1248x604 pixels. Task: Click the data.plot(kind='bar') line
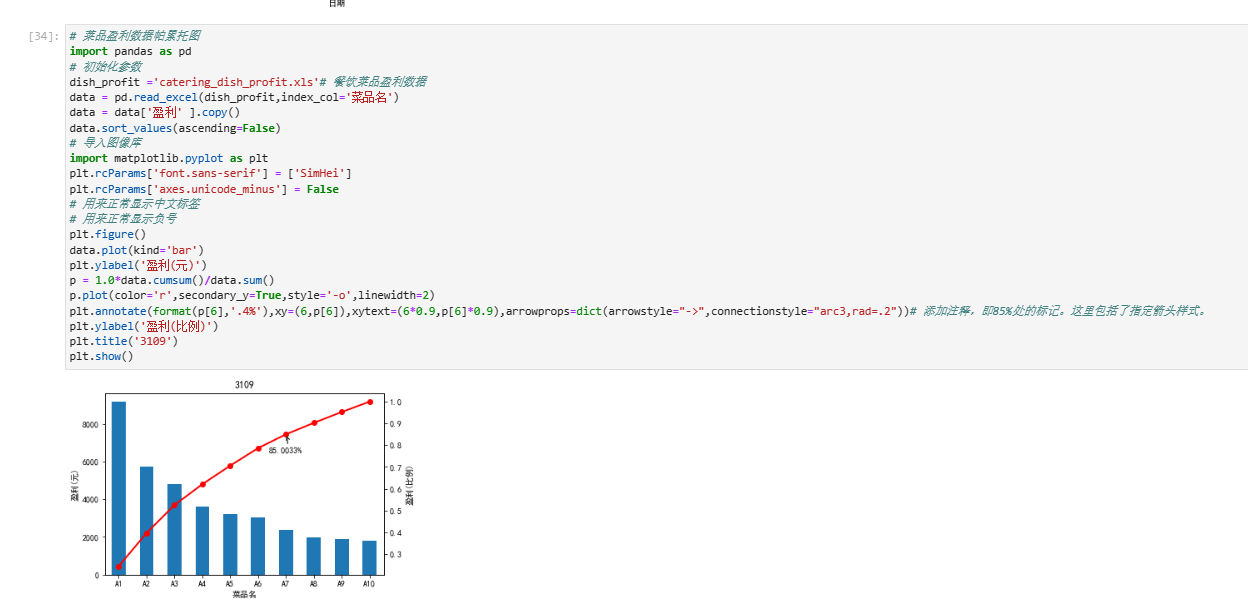(136, 250)
